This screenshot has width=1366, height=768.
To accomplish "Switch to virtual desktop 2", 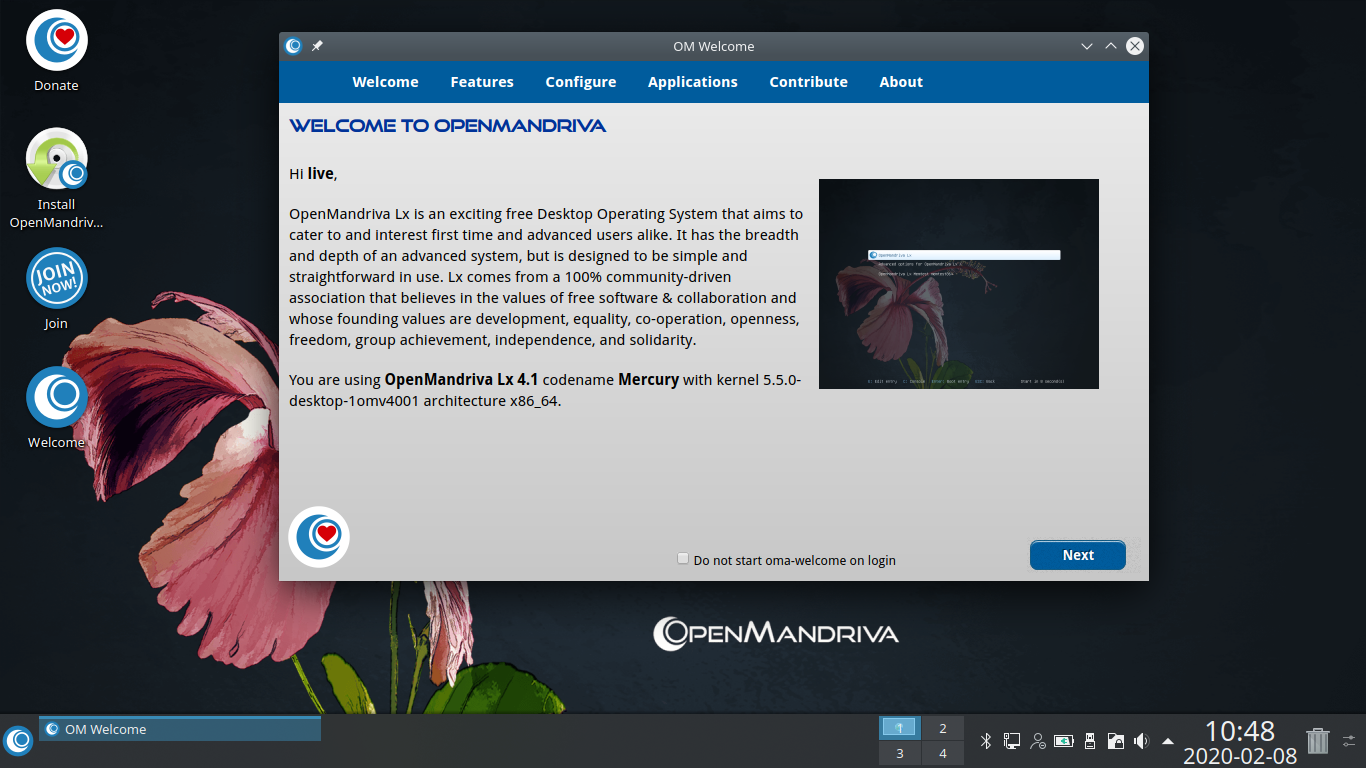I will click(x=943, y=728).
